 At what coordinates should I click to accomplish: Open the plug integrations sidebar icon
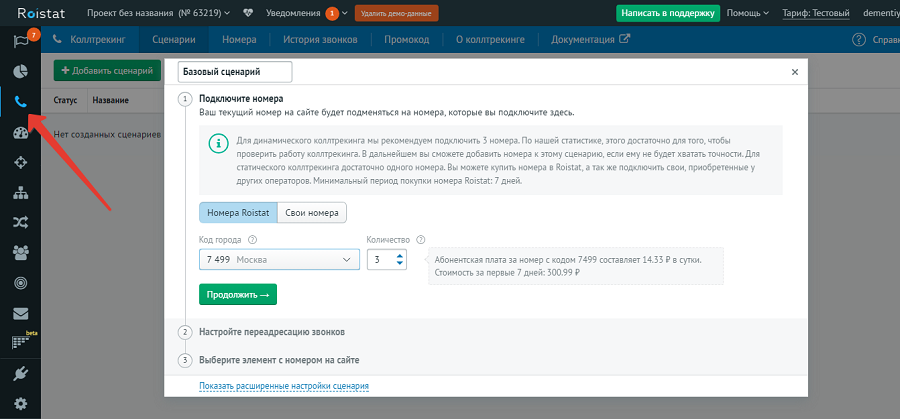21,374
